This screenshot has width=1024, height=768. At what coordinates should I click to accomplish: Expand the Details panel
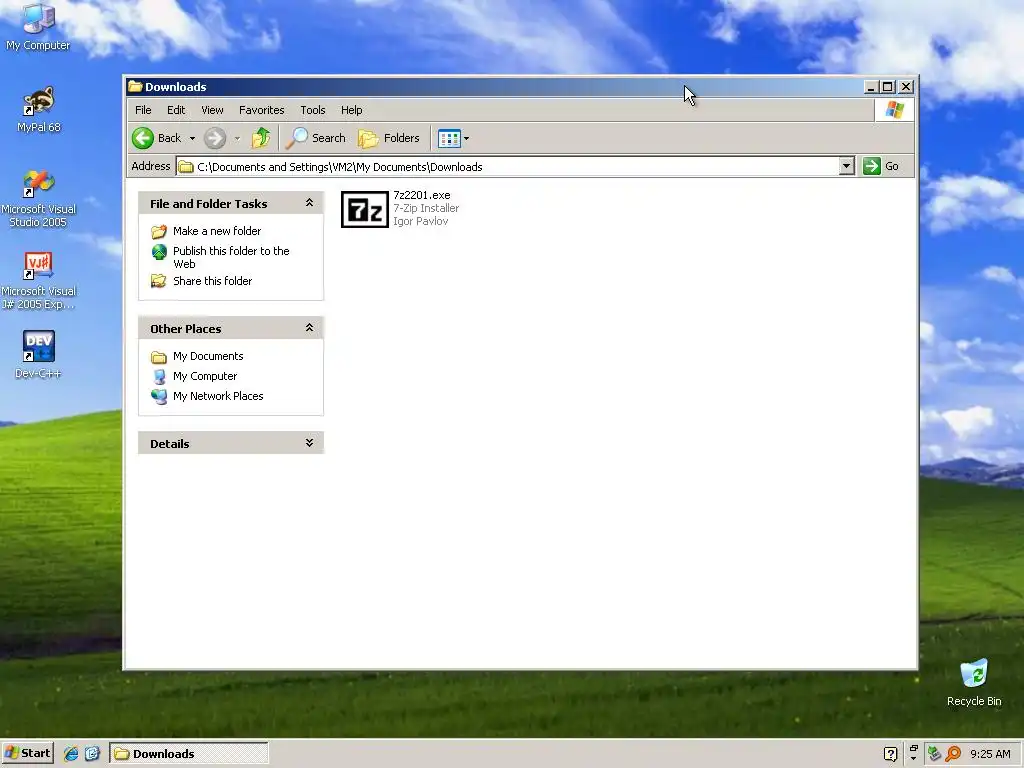(x=310, y=443)
